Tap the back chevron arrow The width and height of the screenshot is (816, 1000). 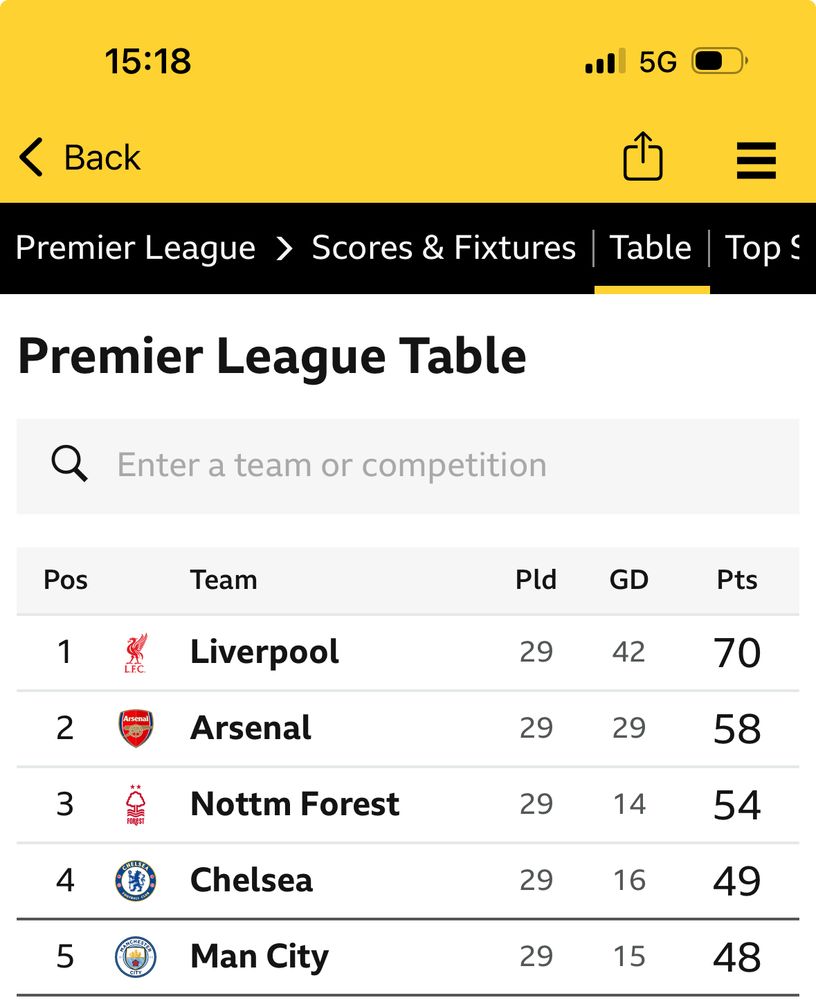pos(31,157)
